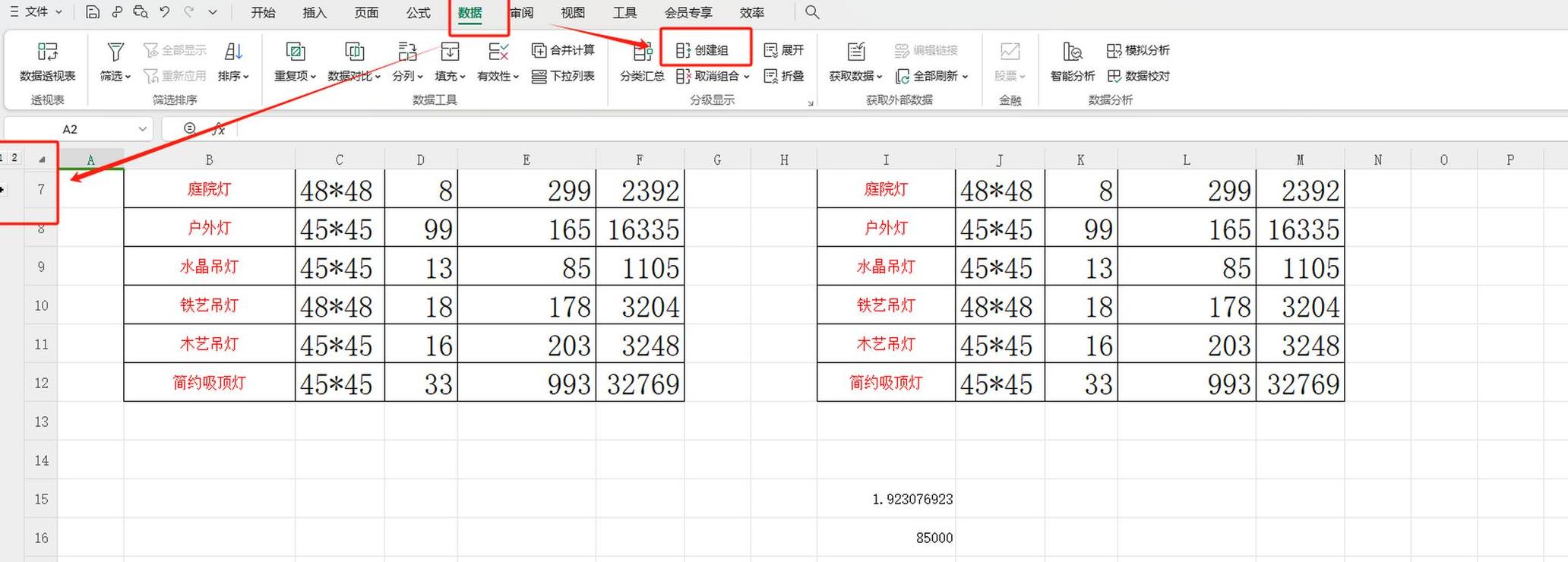Switch to the 页面 tab
Viewport: 1568px width, 562px height.
366,13
